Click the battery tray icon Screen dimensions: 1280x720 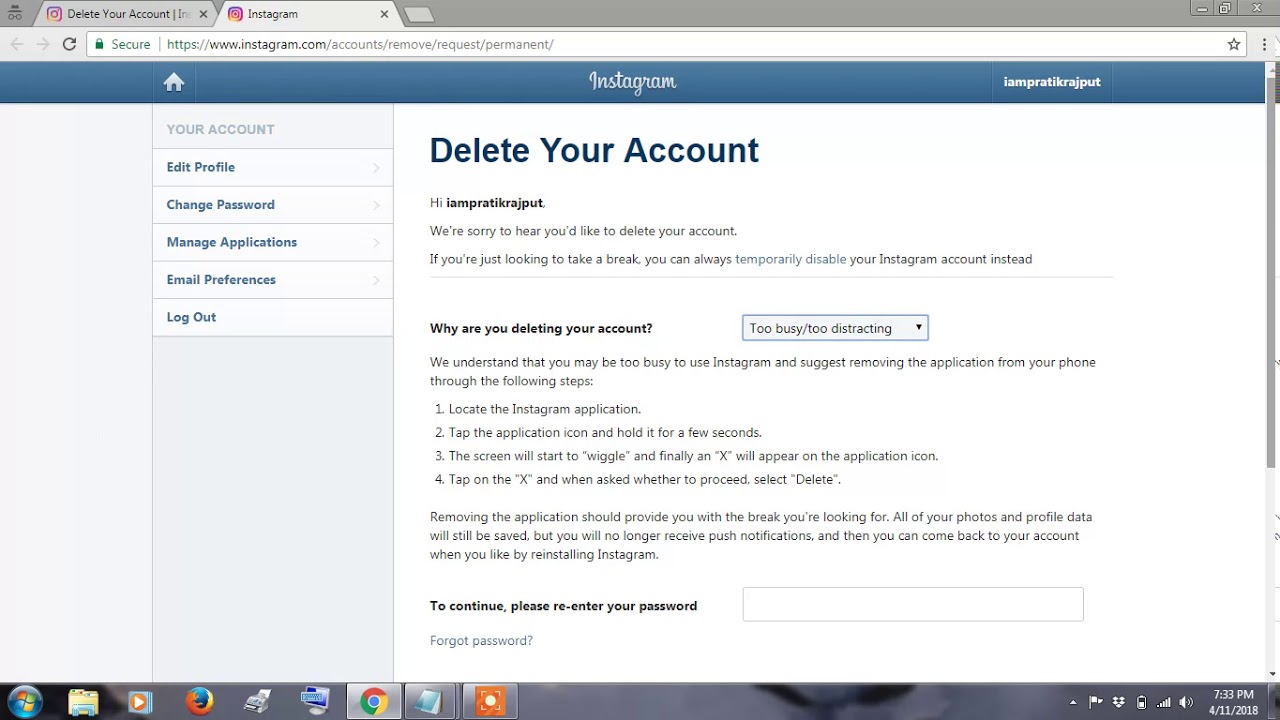(1141, 702)
